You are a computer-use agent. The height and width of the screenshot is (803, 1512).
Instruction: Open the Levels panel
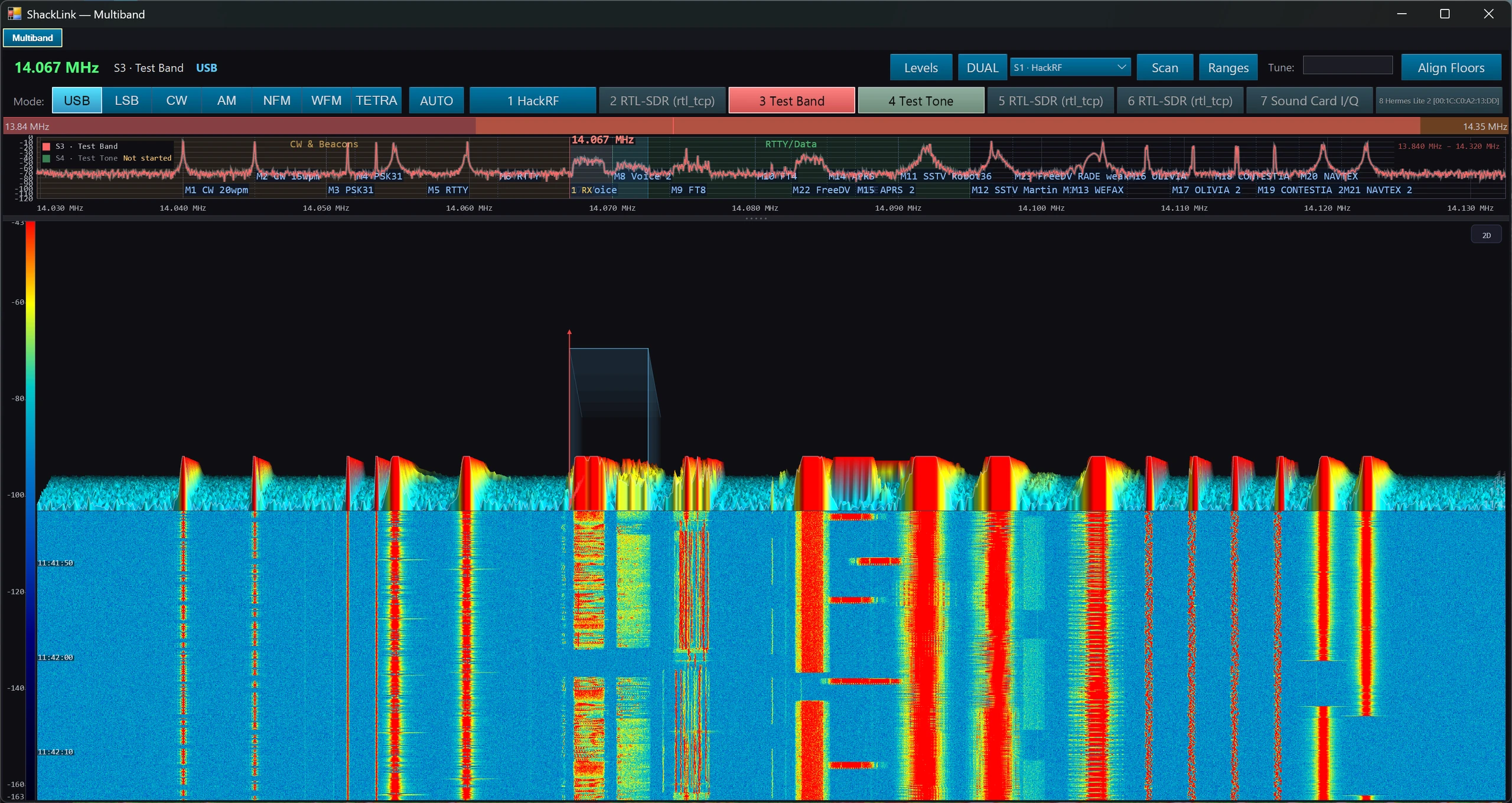pyautogui.click(x=921, y=67)
